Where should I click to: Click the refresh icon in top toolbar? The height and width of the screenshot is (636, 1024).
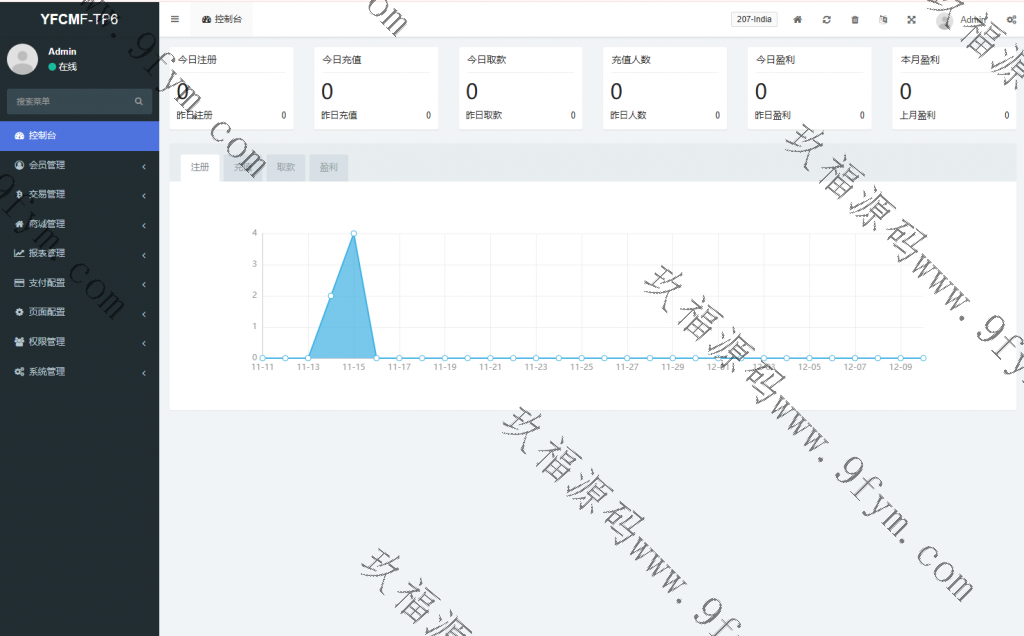click(x=826, y=19)
